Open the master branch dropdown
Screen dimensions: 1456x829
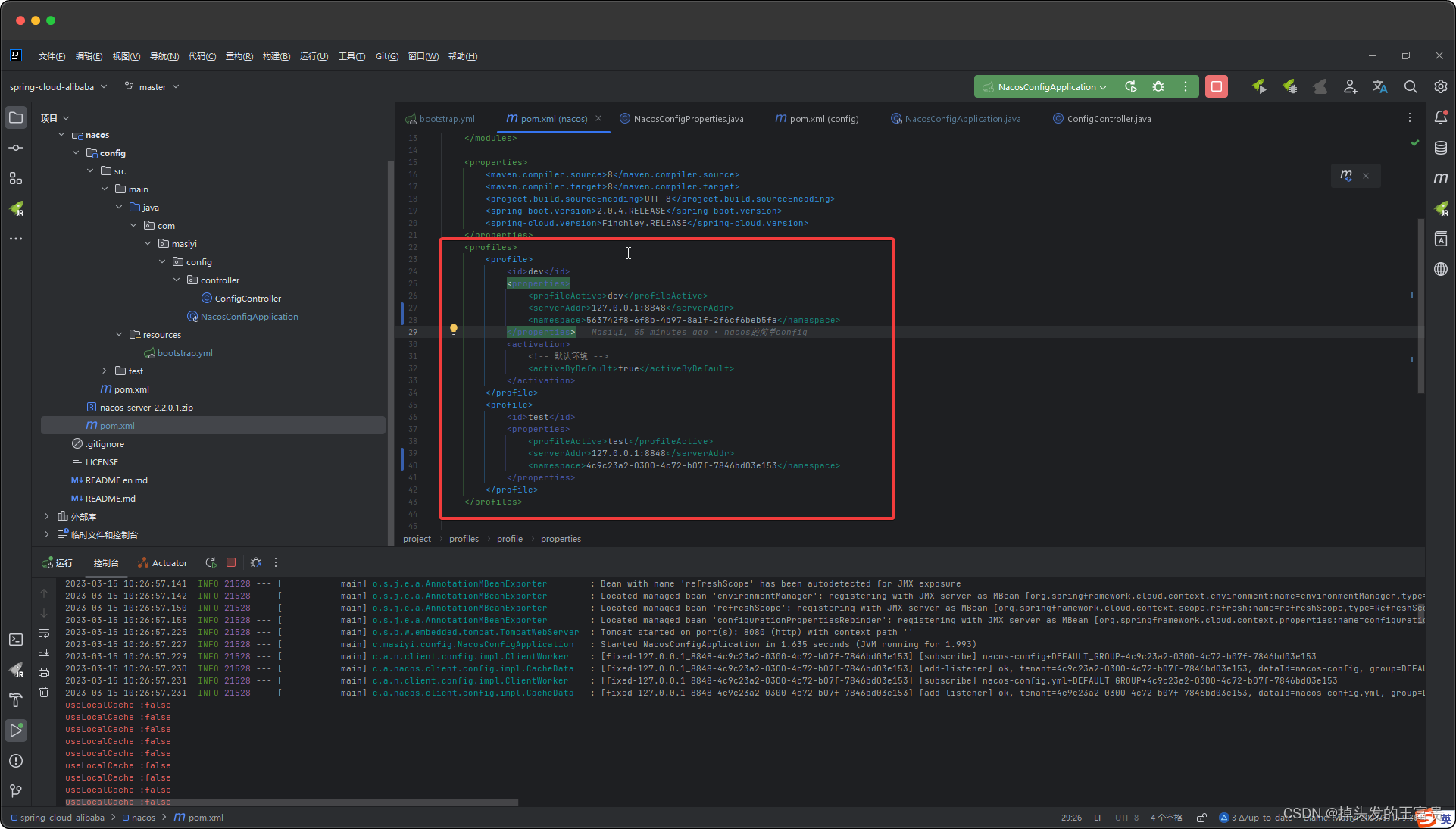point(152,87)
